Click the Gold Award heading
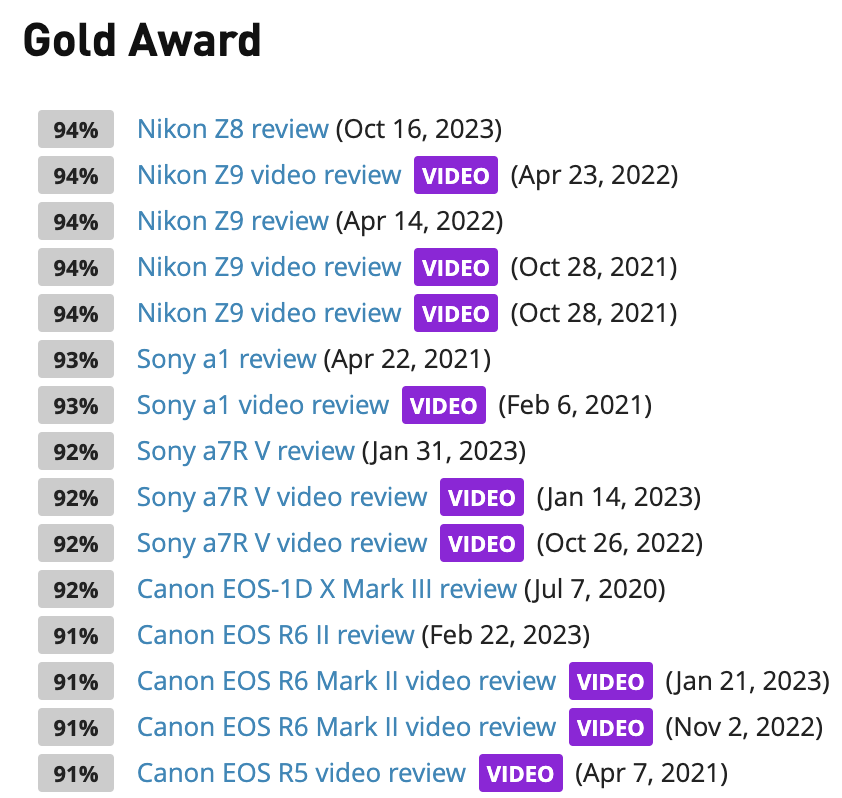The image size is (842, 798). pyautogui.click(x=141, y=41)
